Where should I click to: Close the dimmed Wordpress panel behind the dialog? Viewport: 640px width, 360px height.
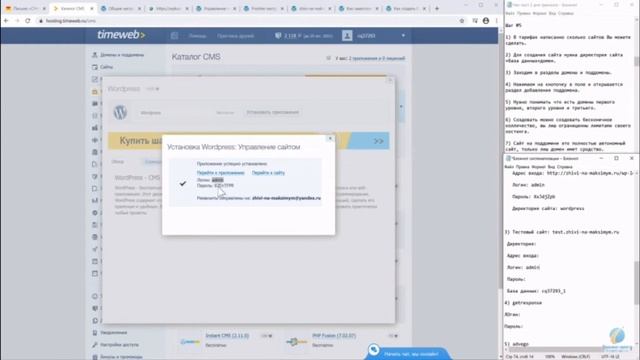pos(390,80)
